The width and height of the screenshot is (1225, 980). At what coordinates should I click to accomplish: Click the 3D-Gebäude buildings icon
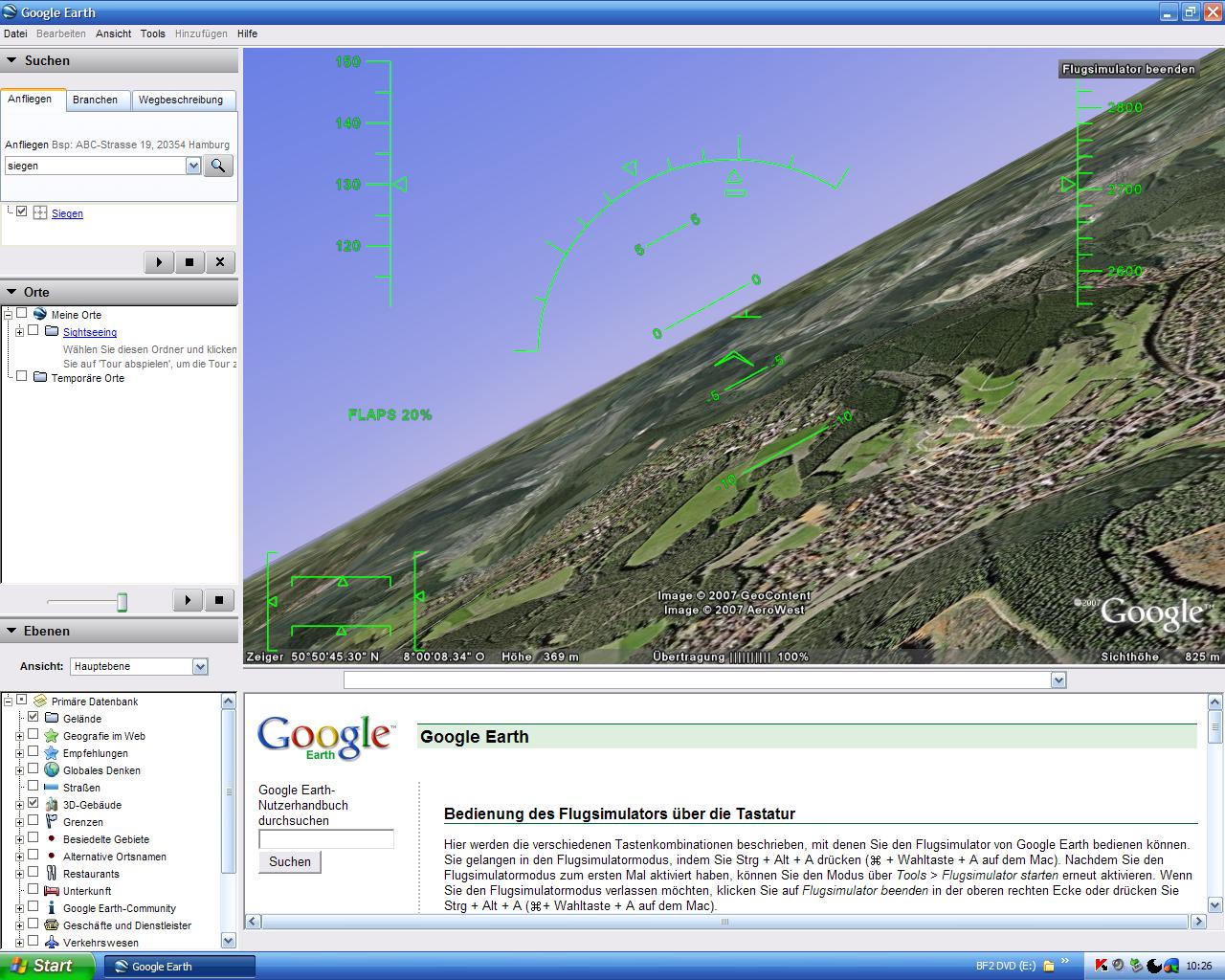52,804
